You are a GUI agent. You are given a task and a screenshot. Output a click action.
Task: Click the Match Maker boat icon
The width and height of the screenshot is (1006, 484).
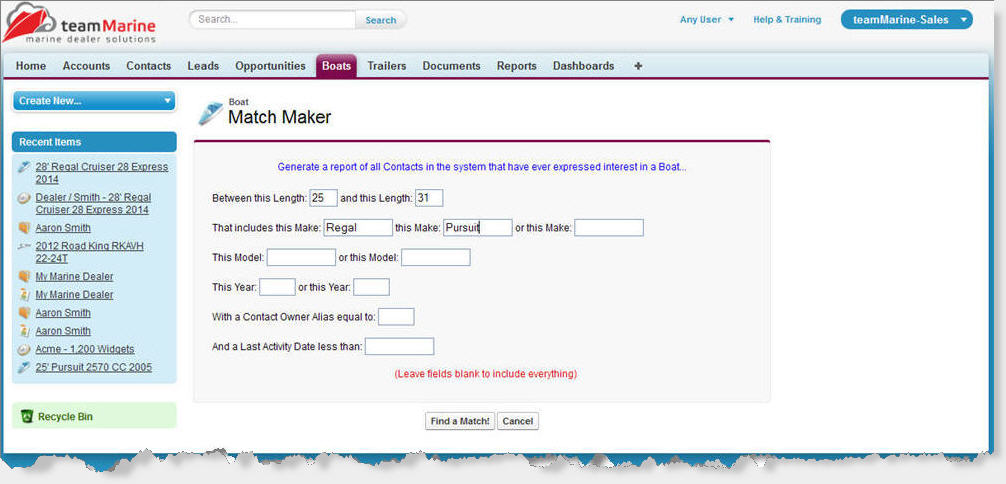click(210, 114)
